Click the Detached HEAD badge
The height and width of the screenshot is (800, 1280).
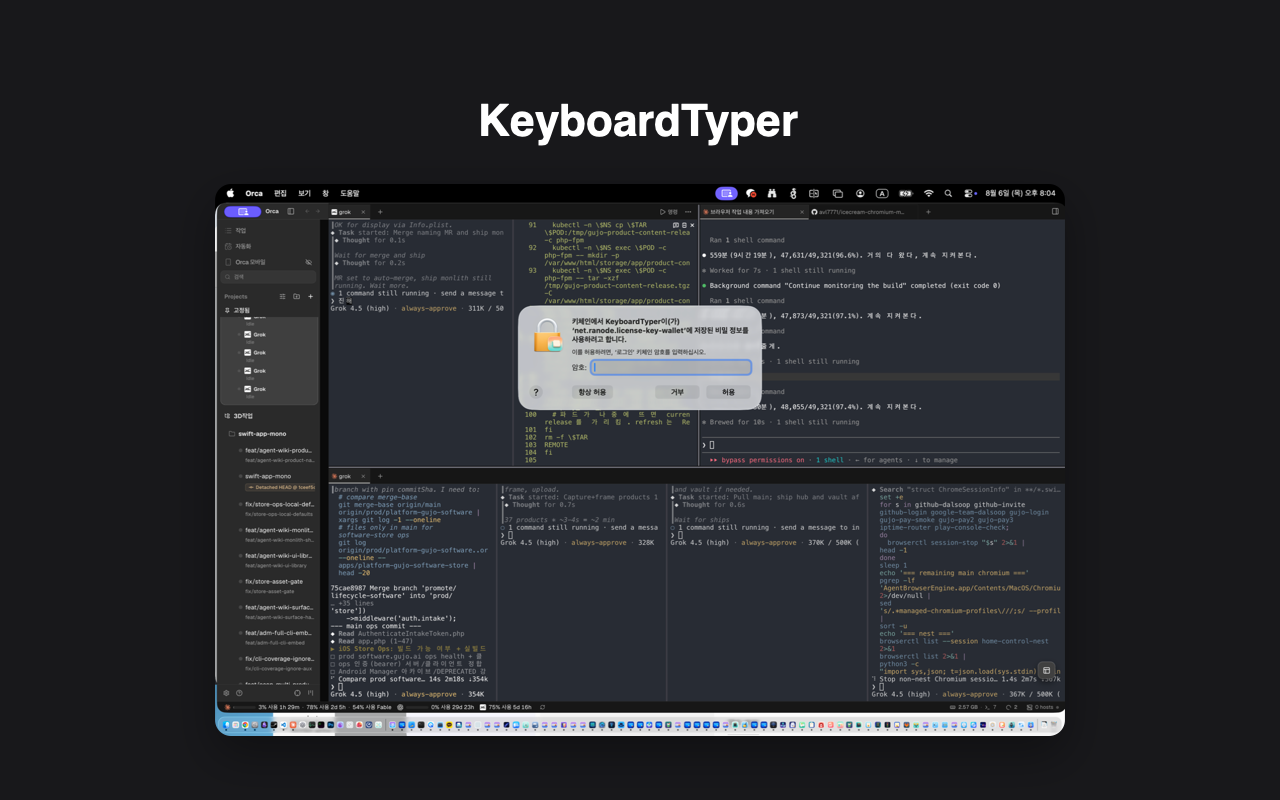280,487
